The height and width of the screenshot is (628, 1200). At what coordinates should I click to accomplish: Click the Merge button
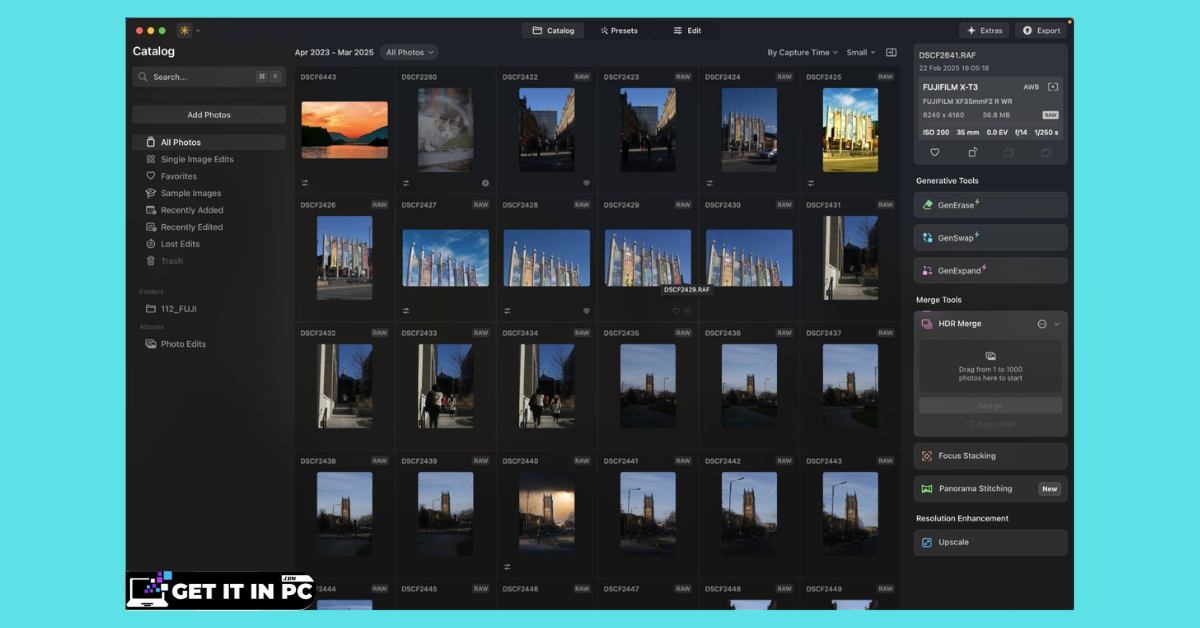pyautogui.click(x=990, y=406)
